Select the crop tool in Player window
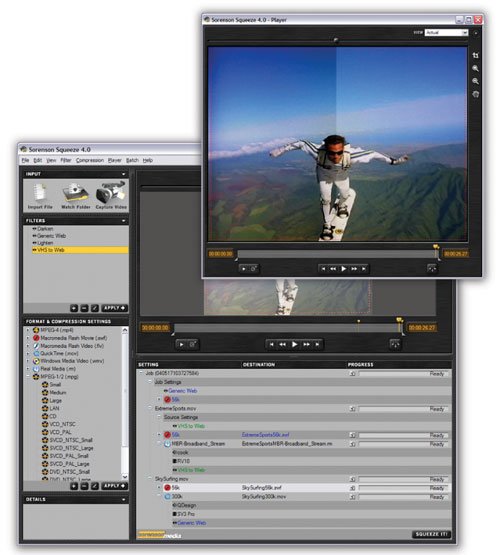Screen dimensions: 500x555 [x=476, y=55]
